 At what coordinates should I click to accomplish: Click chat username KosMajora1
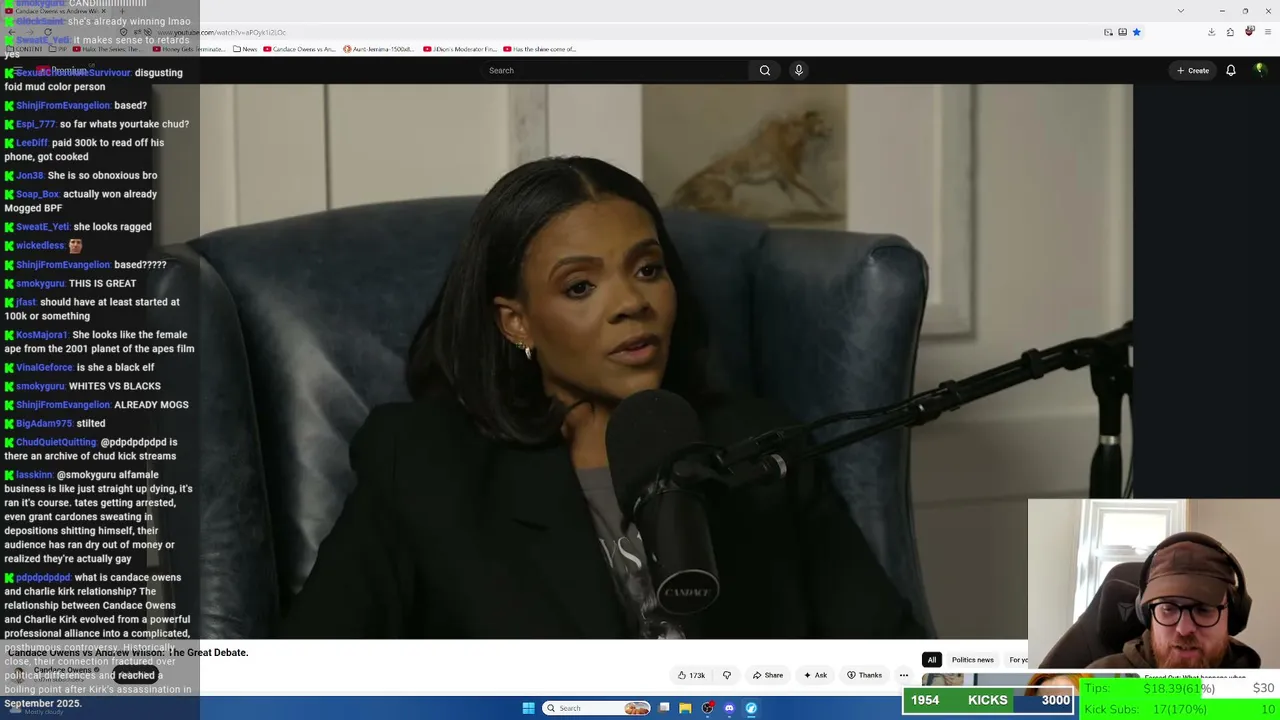[x=41, y=335]
